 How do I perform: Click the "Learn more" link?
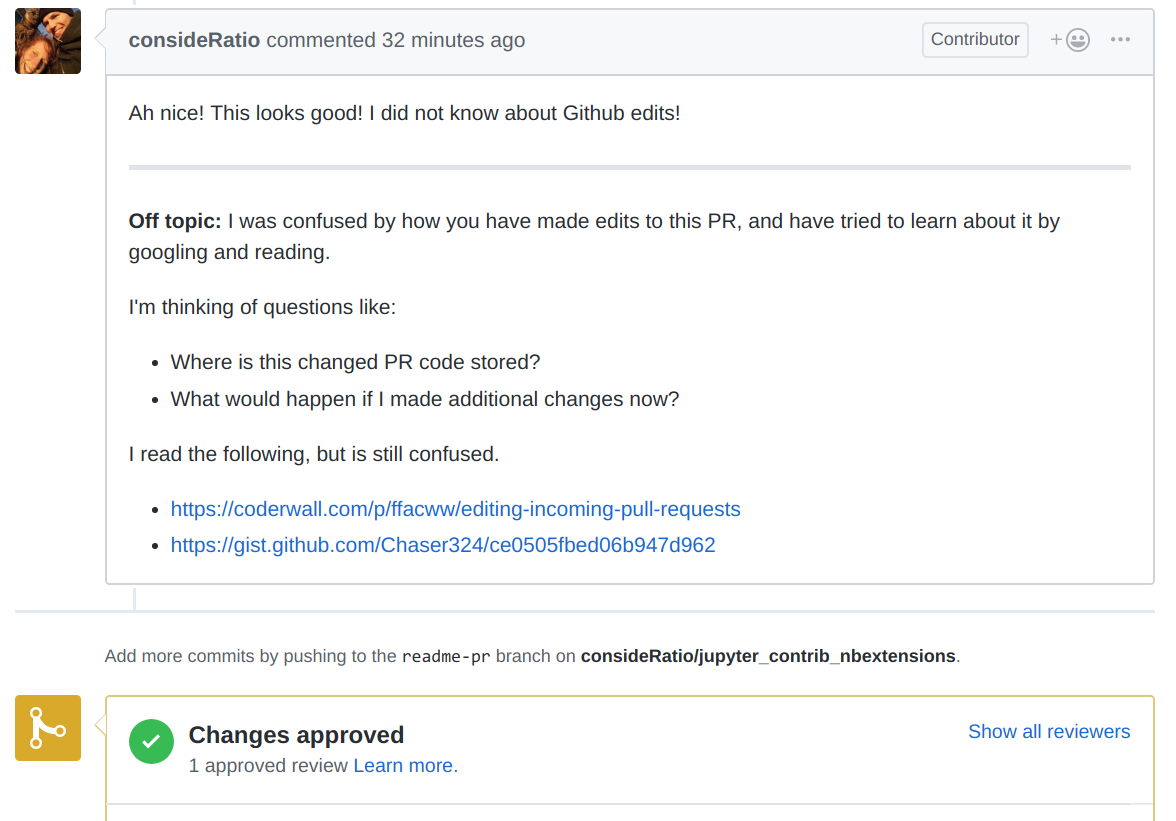click(x=404, y=766)
